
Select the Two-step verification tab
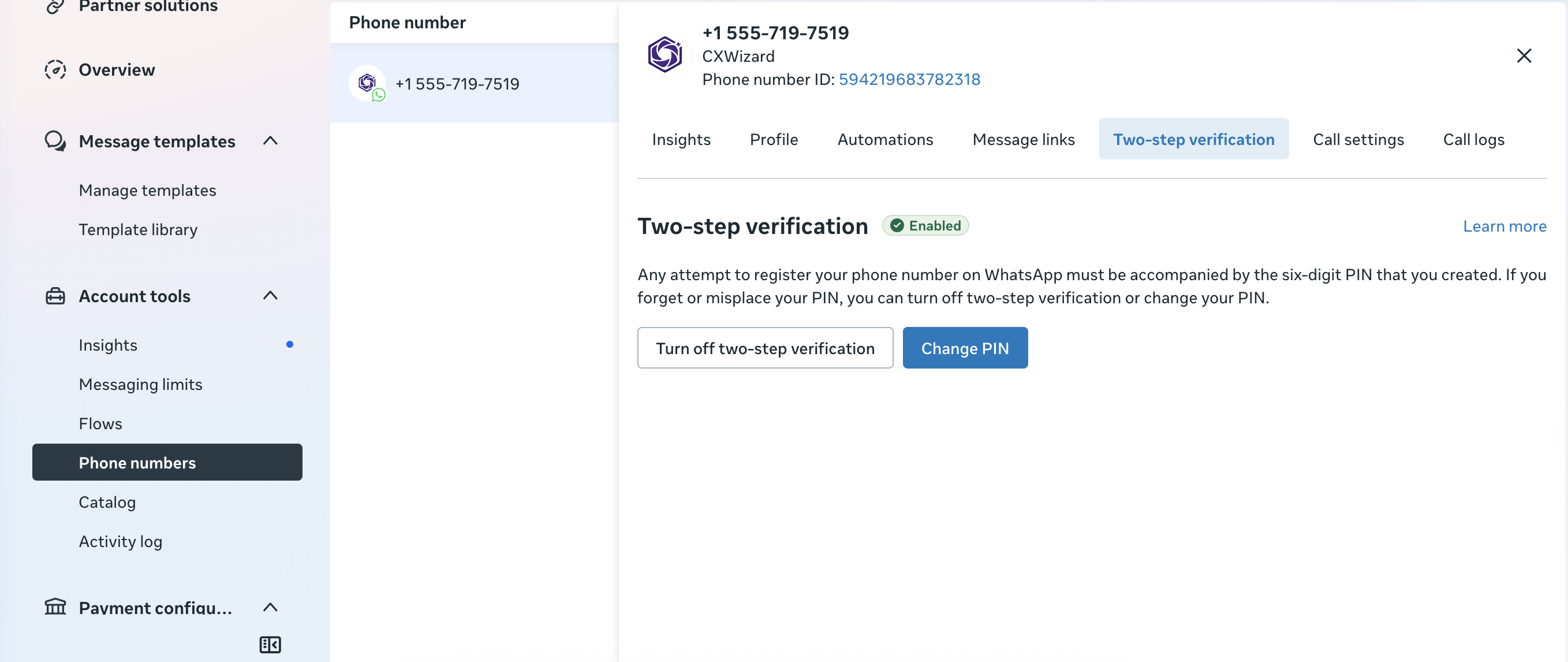click(1193, 139)
